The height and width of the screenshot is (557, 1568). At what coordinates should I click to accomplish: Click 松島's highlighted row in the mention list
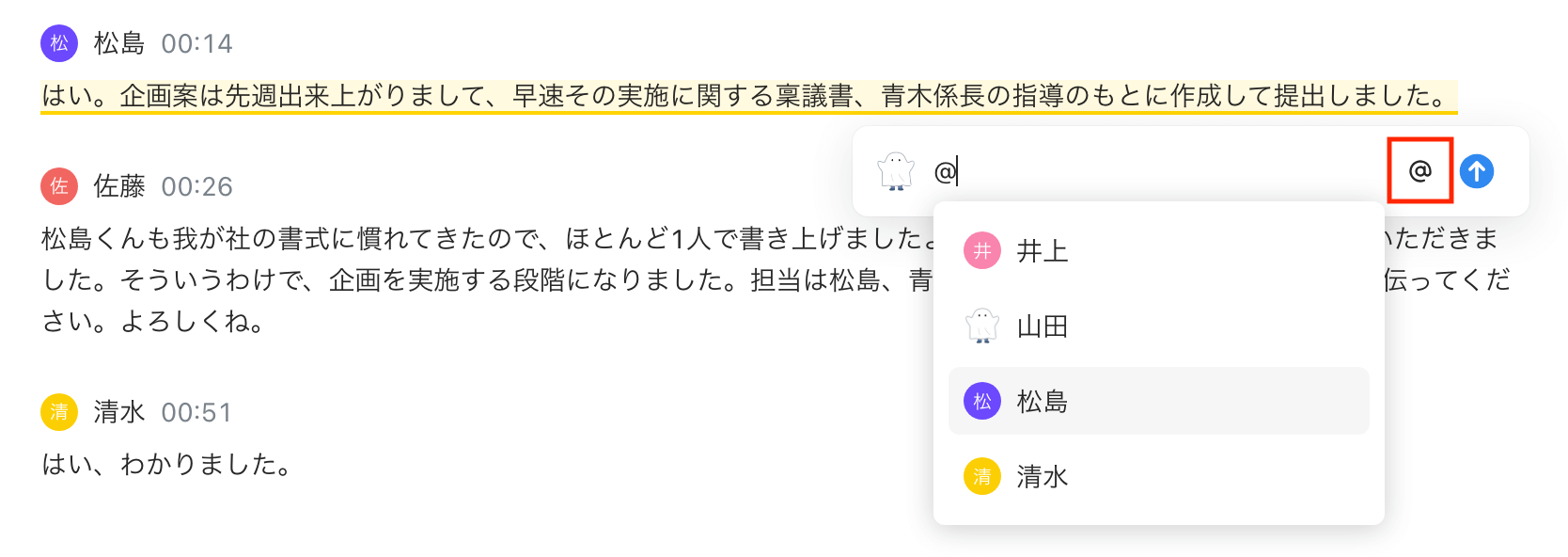pyautogui.click(x=1158, y=401)
